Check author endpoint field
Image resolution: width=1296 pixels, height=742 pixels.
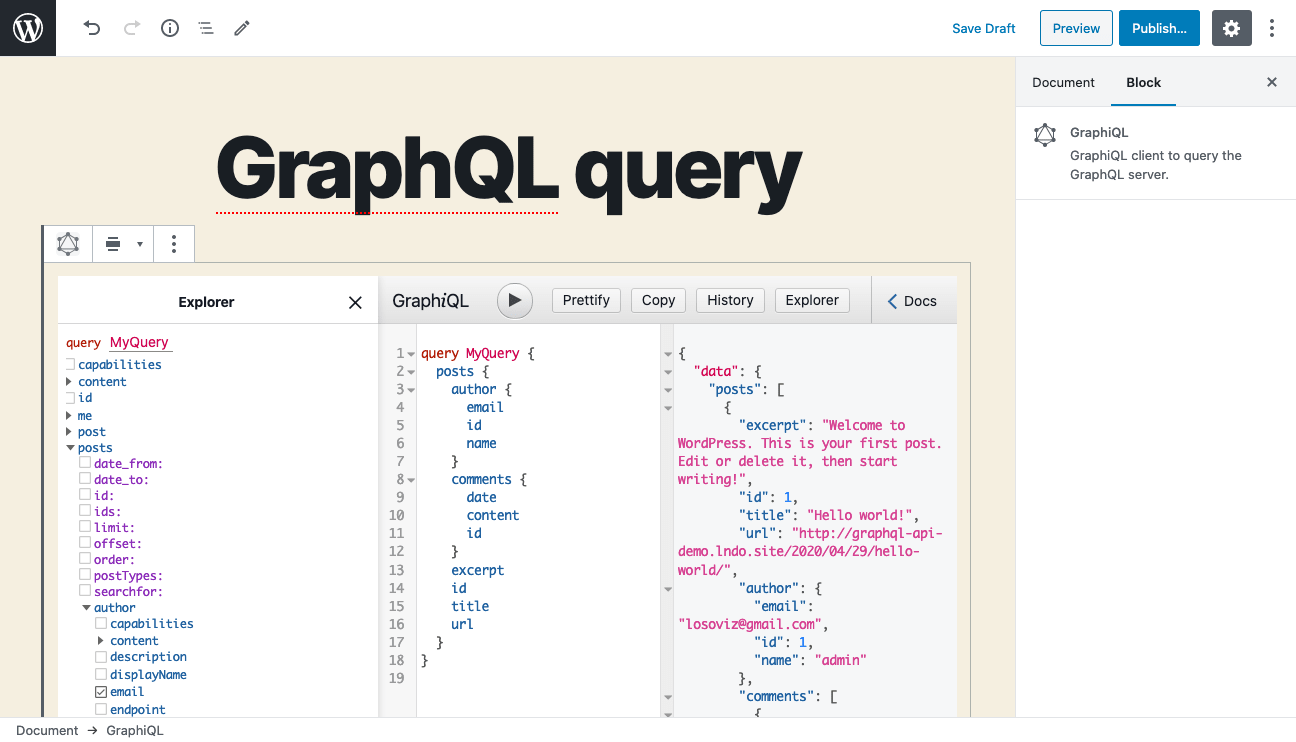click(x=101, y=710)
